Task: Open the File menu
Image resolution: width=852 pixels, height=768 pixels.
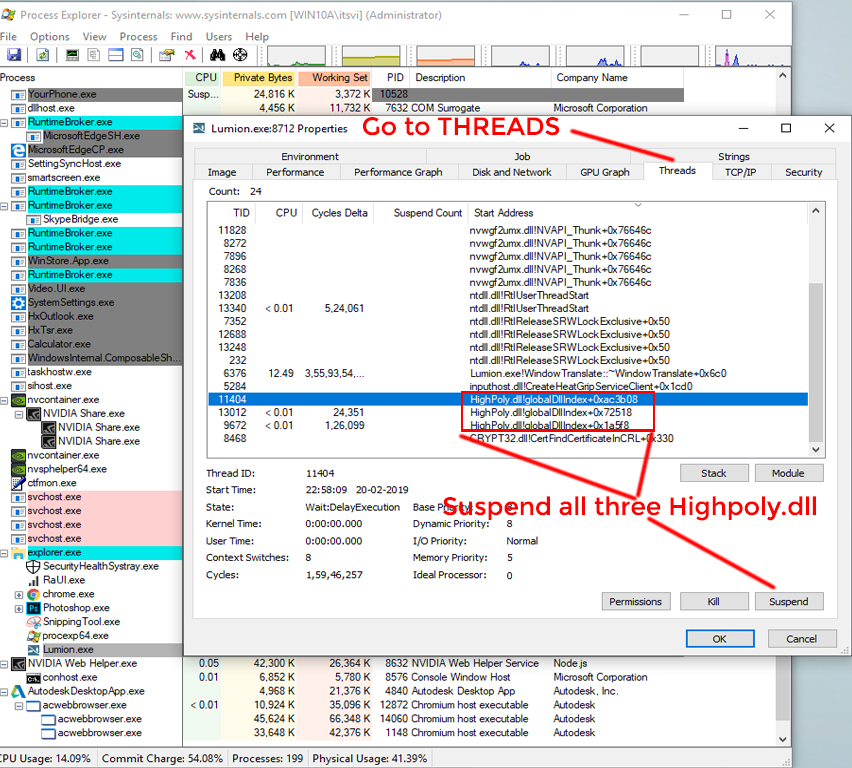Action: pos(8,36)
